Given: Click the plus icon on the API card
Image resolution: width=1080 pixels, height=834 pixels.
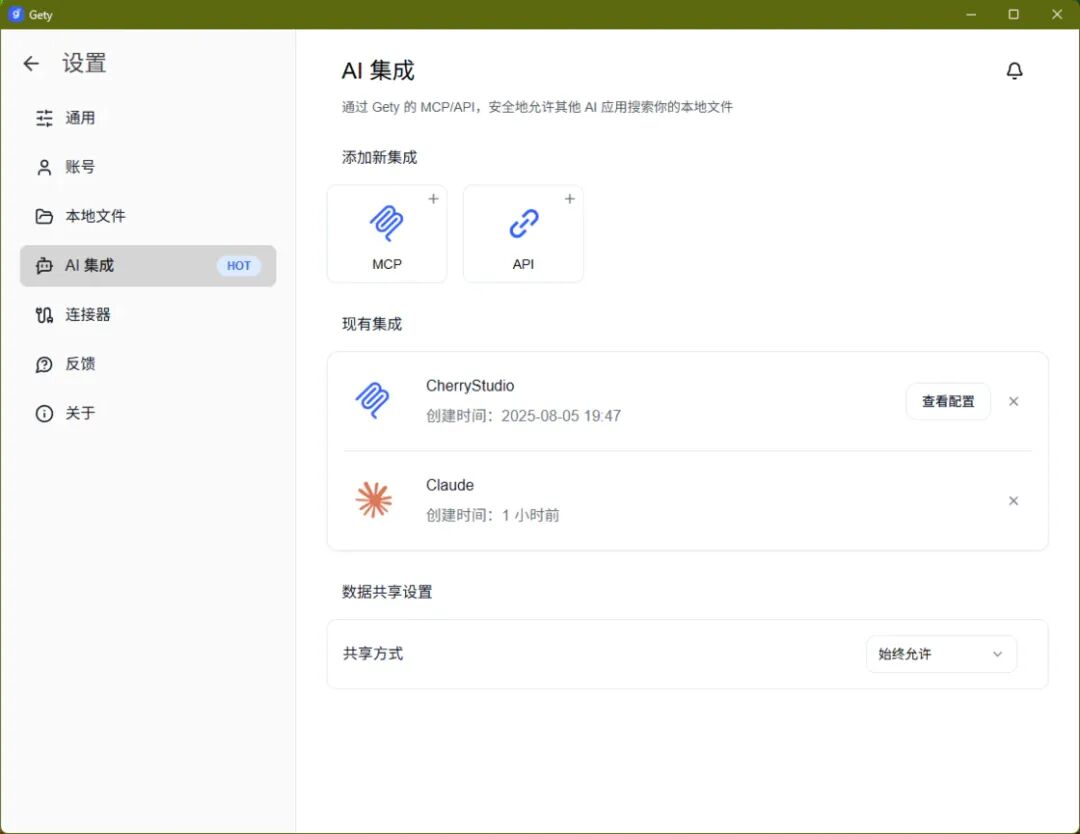Looking at the screenshot, I should pyautogui.click(x=570, y=199).
